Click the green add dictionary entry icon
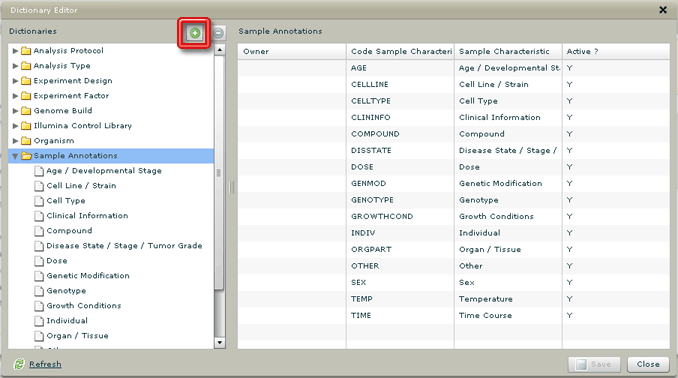 (195, 33)
